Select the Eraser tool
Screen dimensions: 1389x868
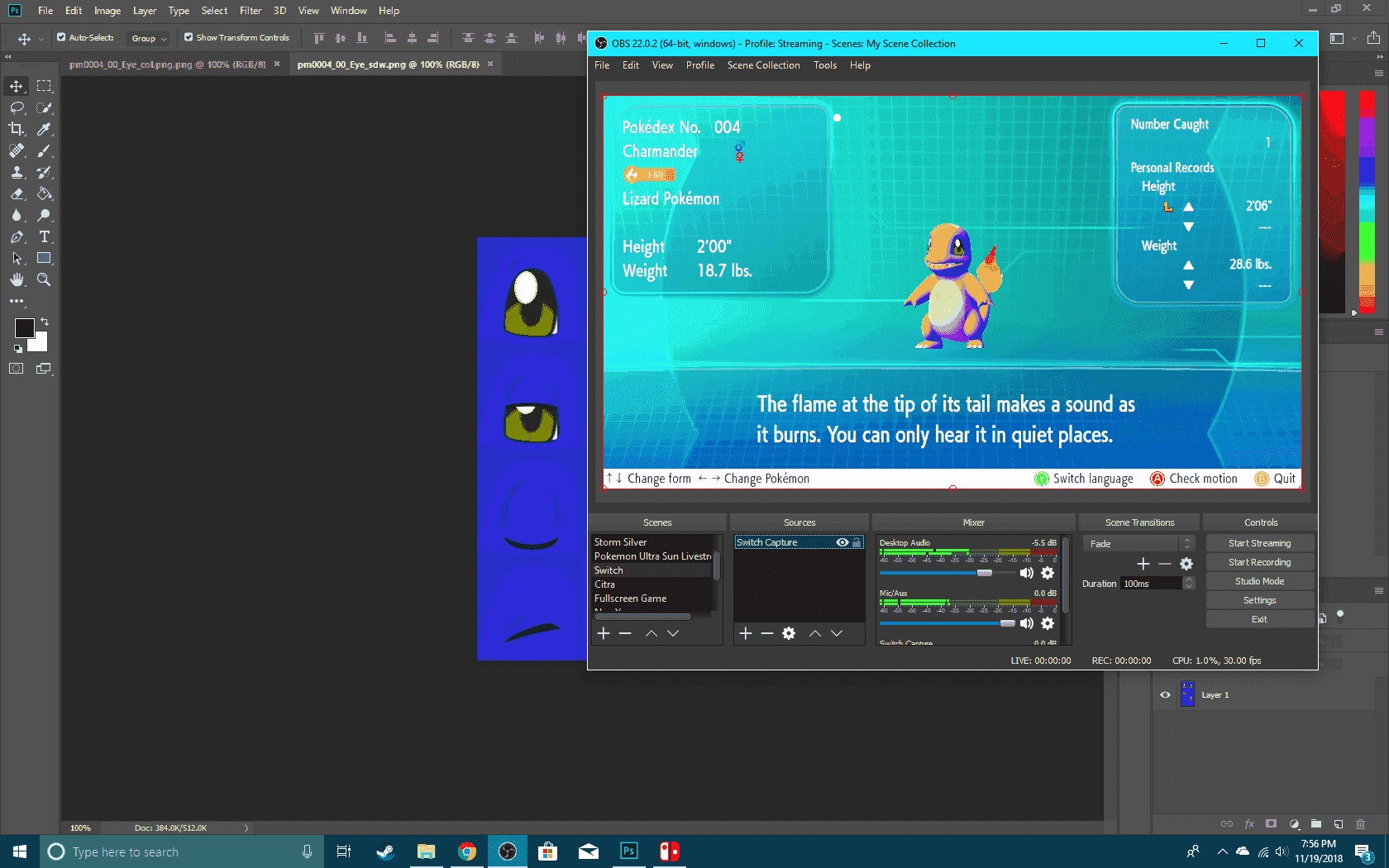17,193
